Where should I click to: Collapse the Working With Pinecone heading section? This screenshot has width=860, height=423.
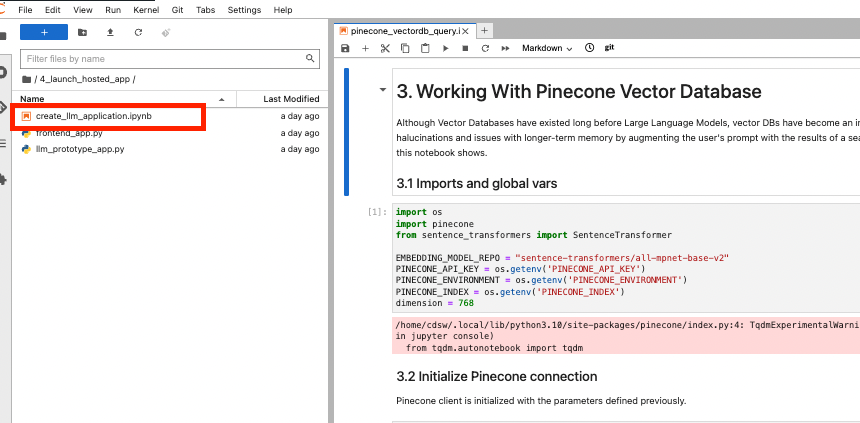(383, 90)
